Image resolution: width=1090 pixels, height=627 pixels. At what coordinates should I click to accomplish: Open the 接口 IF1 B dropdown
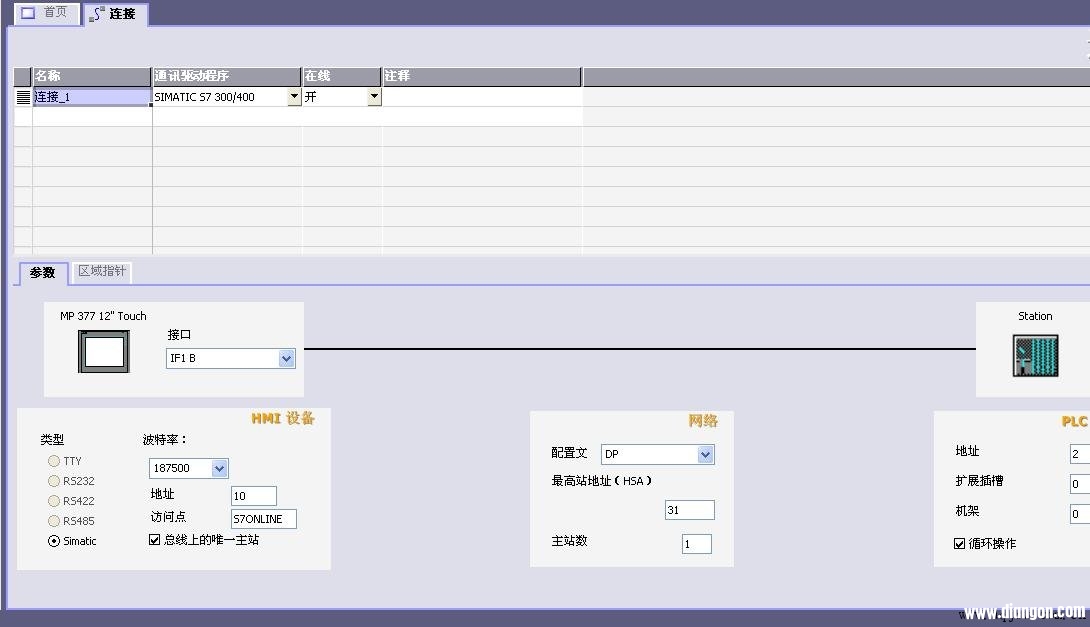point(287,358)
